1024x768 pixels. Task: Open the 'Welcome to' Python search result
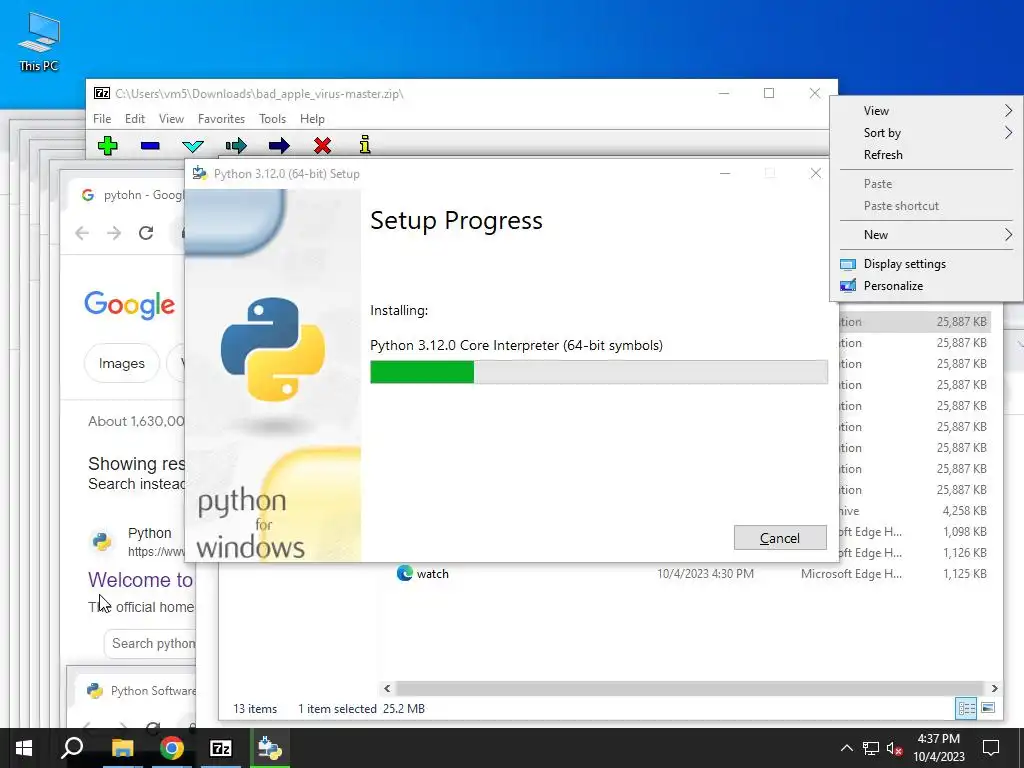tap(140, 580)
